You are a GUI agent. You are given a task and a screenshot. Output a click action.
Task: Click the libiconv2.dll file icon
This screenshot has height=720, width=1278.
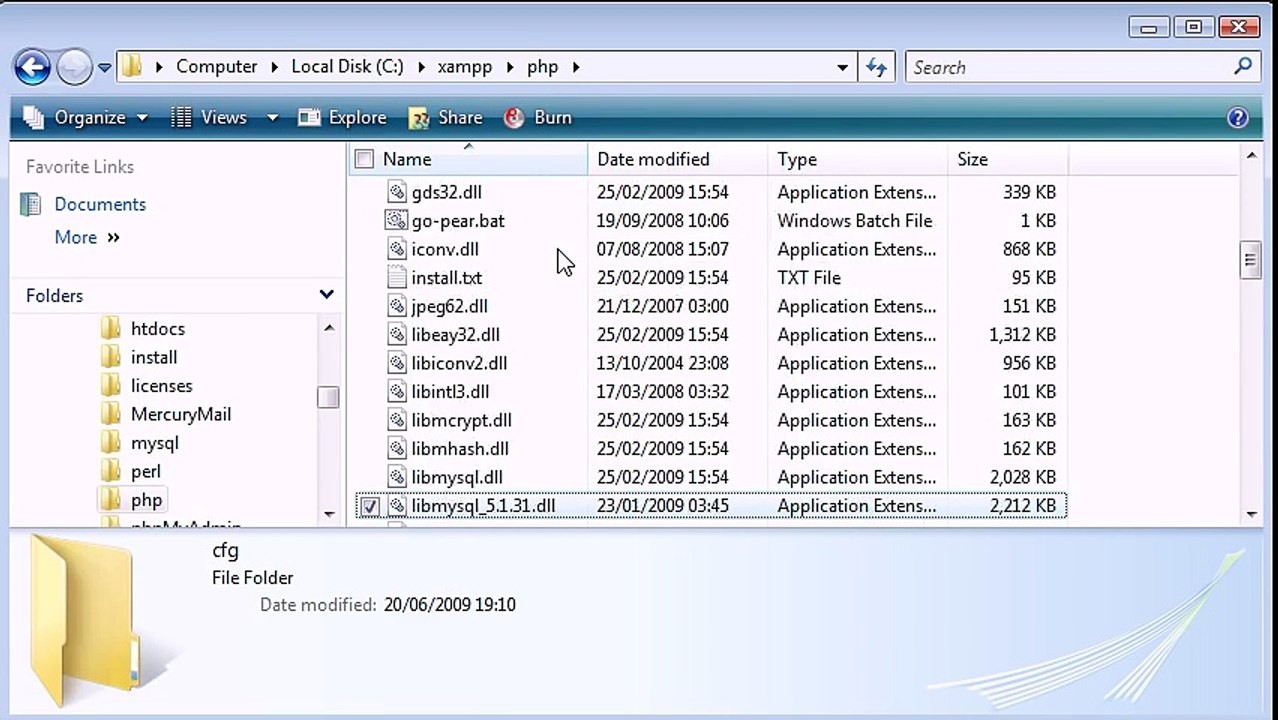point(397,363)
